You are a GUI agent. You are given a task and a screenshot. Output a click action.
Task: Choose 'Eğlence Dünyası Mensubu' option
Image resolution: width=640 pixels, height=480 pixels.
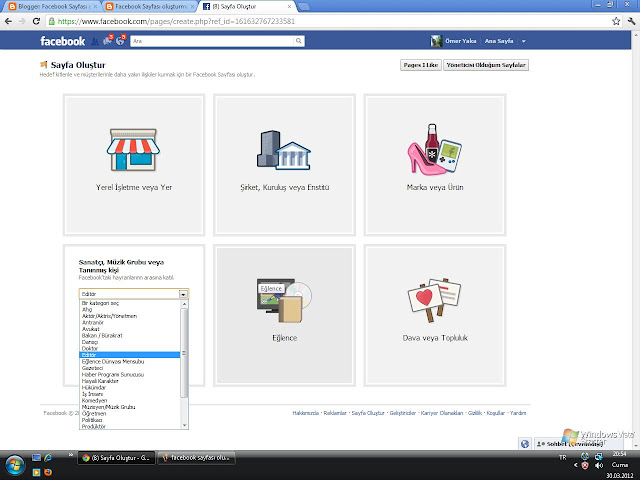pos(129,362)
